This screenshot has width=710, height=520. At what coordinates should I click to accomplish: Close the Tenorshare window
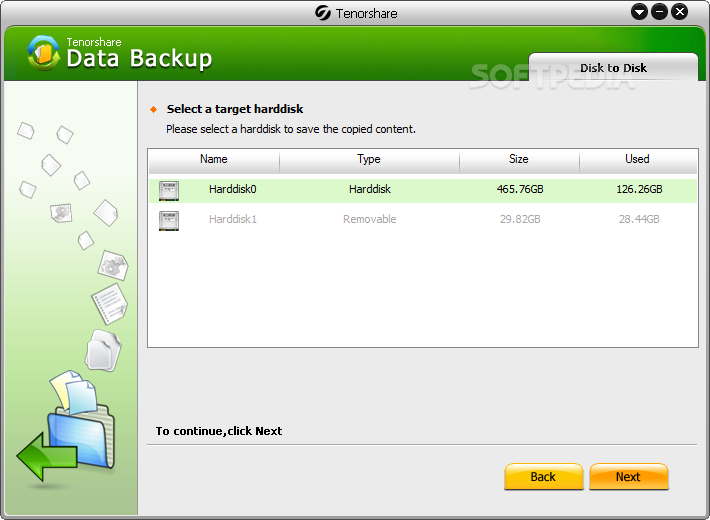click(680, 12)
